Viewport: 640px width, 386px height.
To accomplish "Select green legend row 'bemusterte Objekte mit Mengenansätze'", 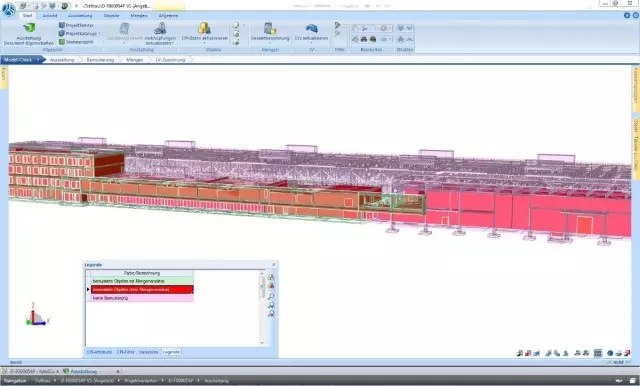I will [x=142, y=281].
